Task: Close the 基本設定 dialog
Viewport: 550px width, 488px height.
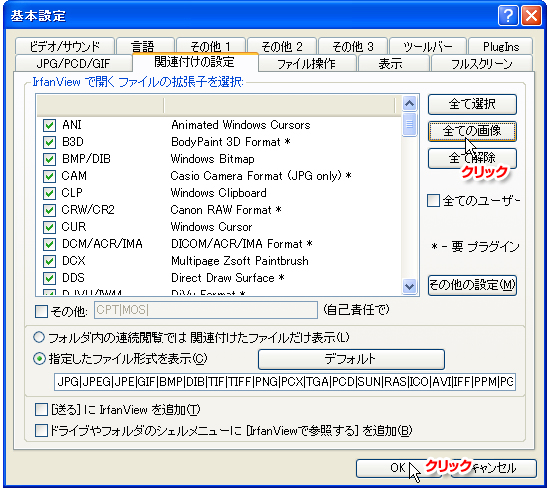Action: click(531, 16)
